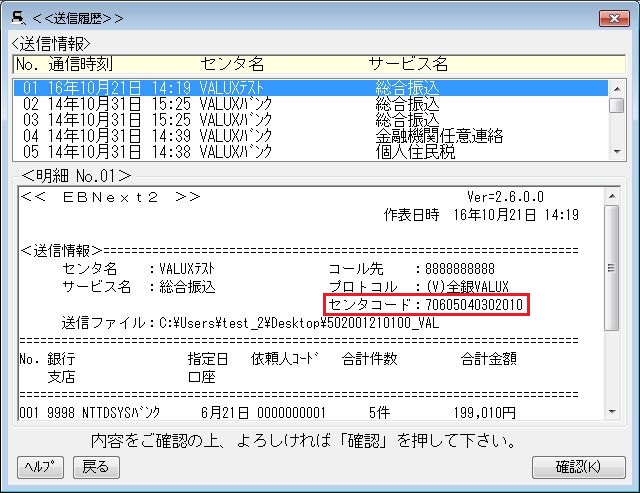
Task: Click the down arrow of the history list scrollbar
Action: tap(617, 151)
